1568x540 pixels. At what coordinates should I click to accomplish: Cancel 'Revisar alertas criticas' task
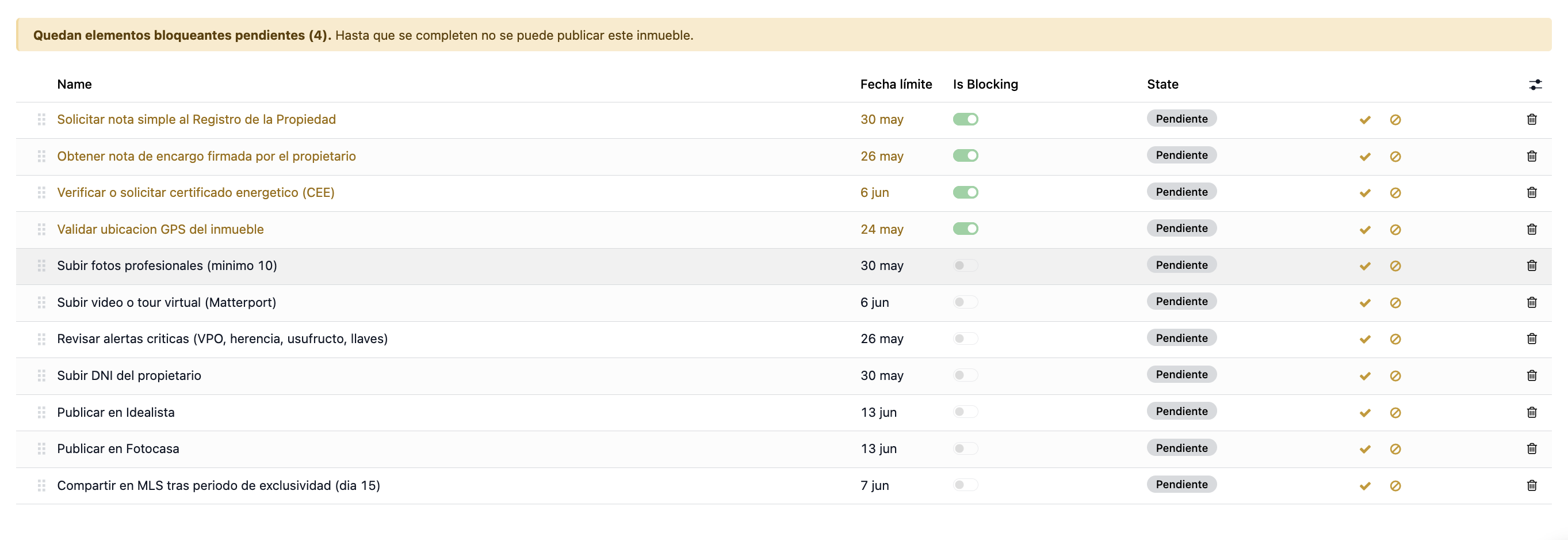pos(1395,340)
